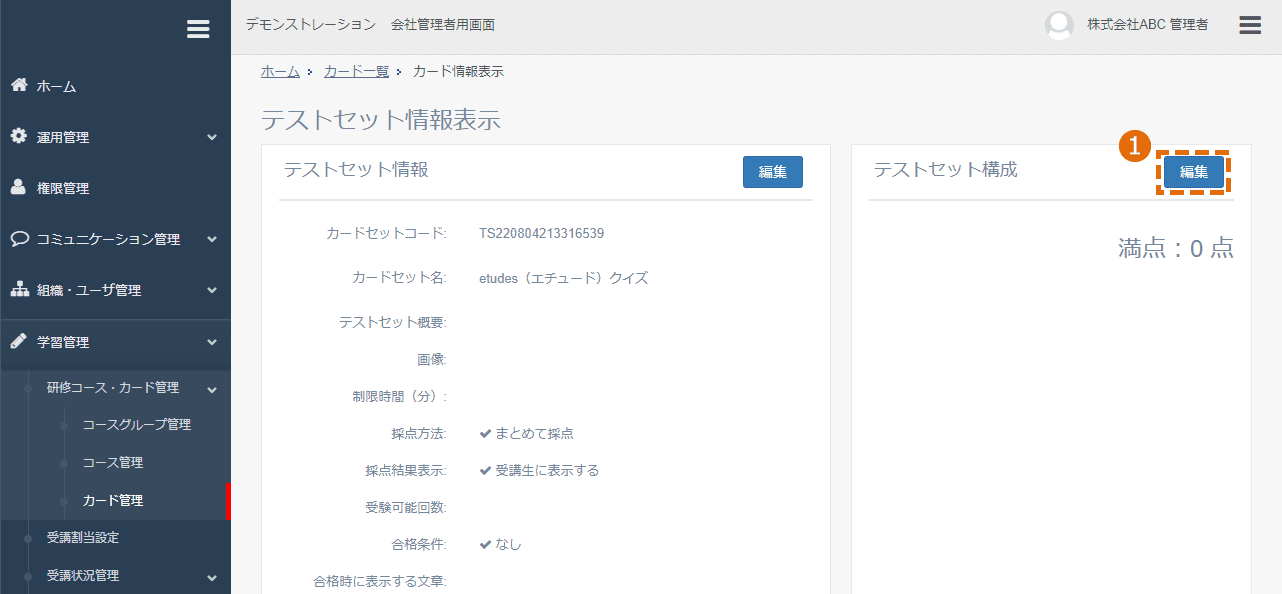Open 受講状況管理 menu item
The image size is (1282, 594).
click(83, 575)
